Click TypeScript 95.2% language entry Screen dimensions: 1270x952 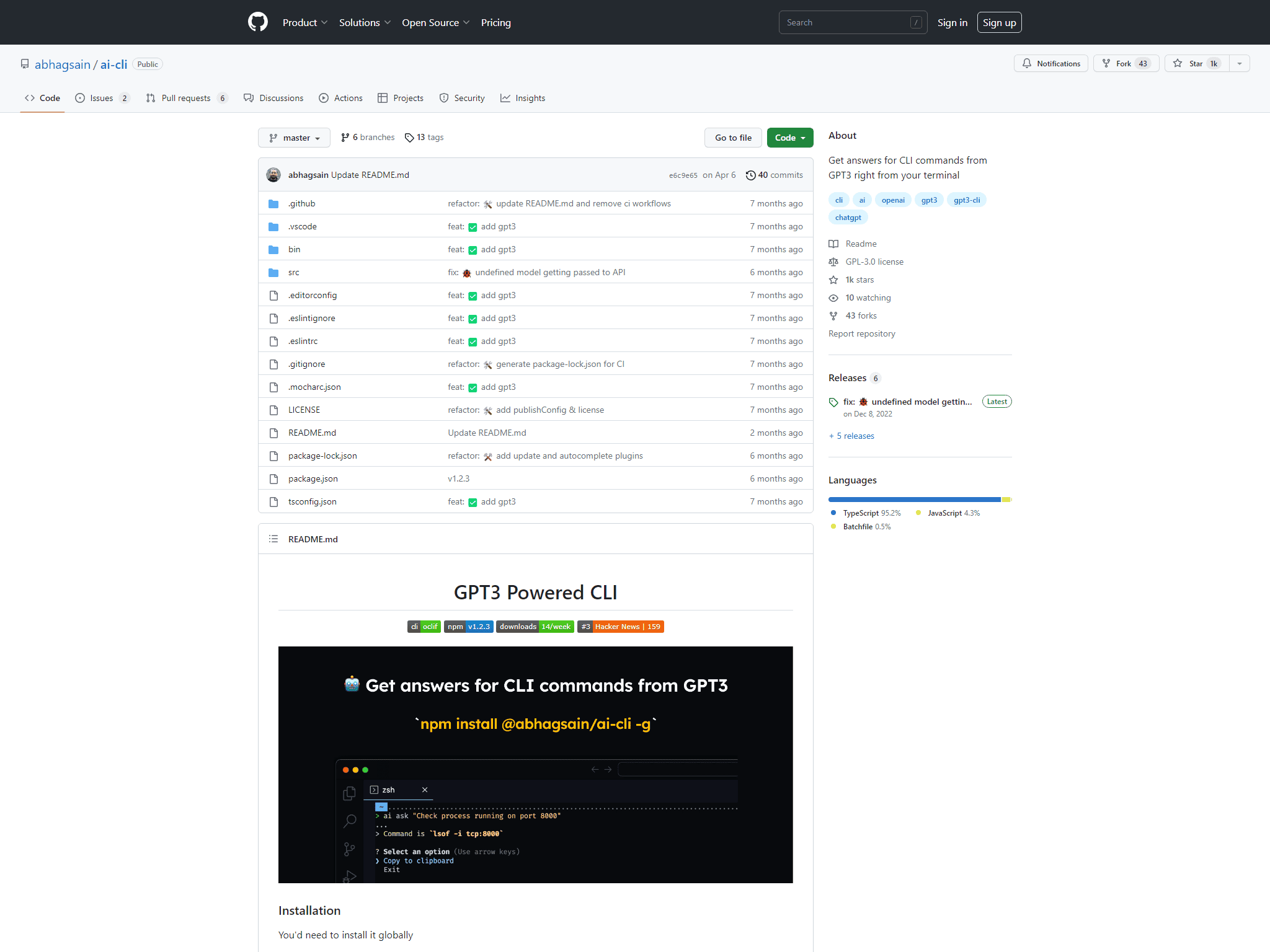tap(866, 513)
